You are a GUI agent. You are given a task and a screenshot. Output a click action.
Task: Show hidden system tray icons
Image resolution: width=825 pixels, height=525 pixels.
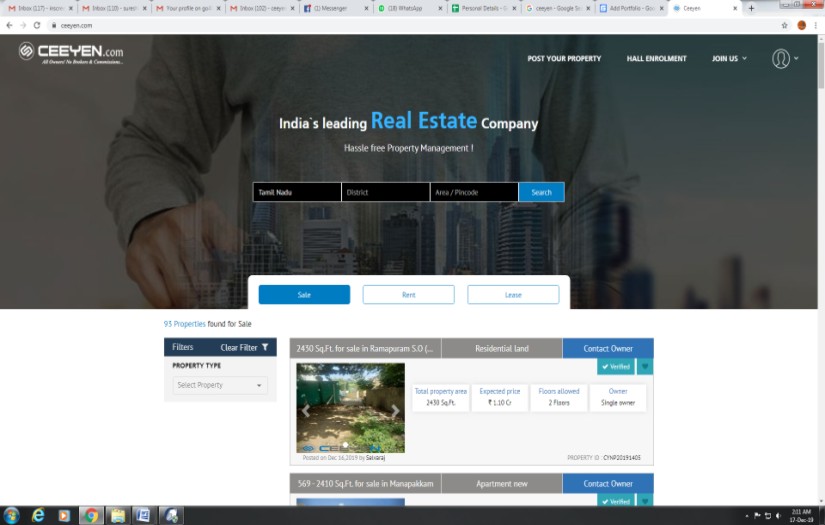click(x=747, y=516)
